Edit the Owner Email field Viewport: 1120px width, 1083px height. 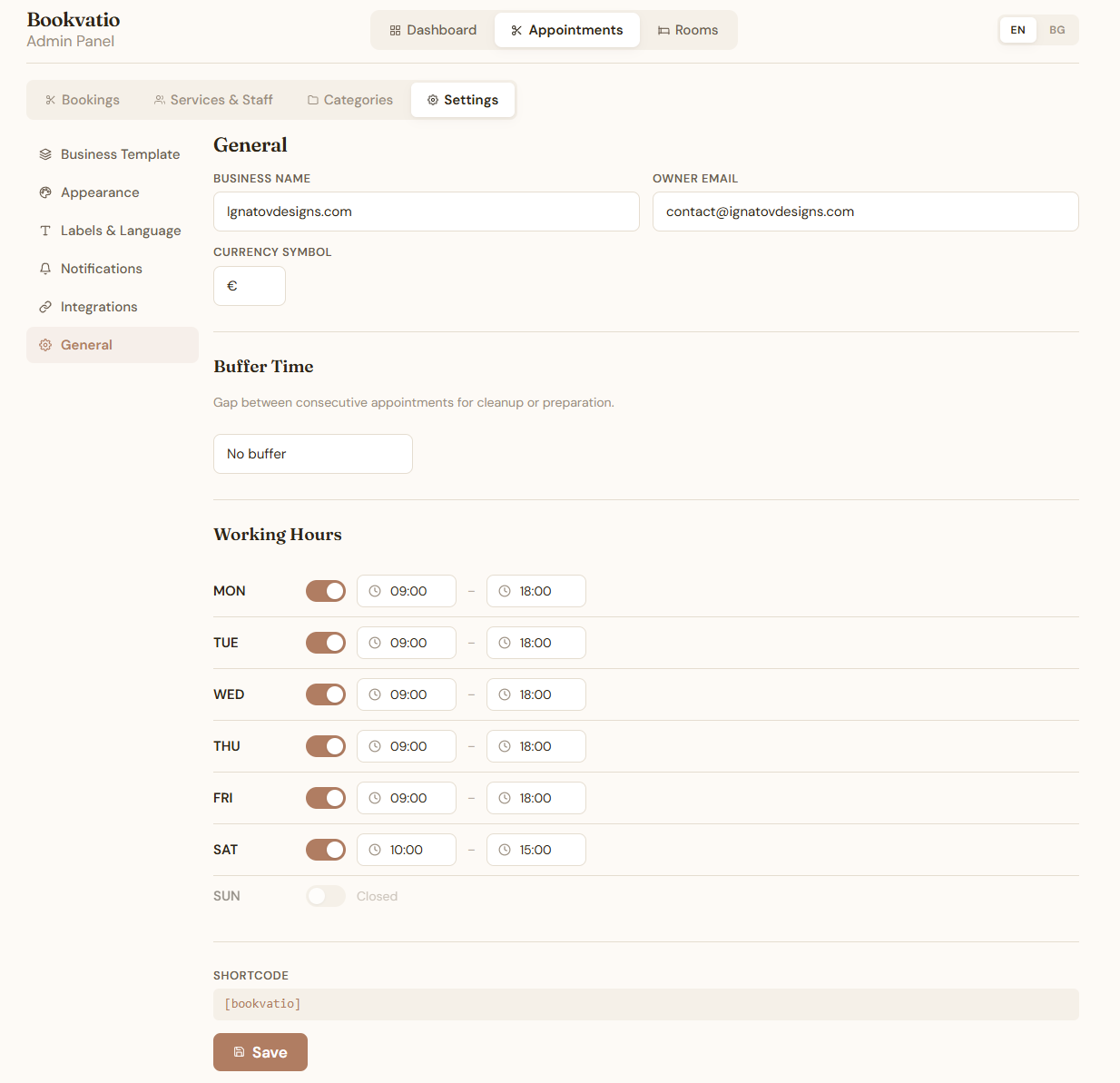coord(866,212)
